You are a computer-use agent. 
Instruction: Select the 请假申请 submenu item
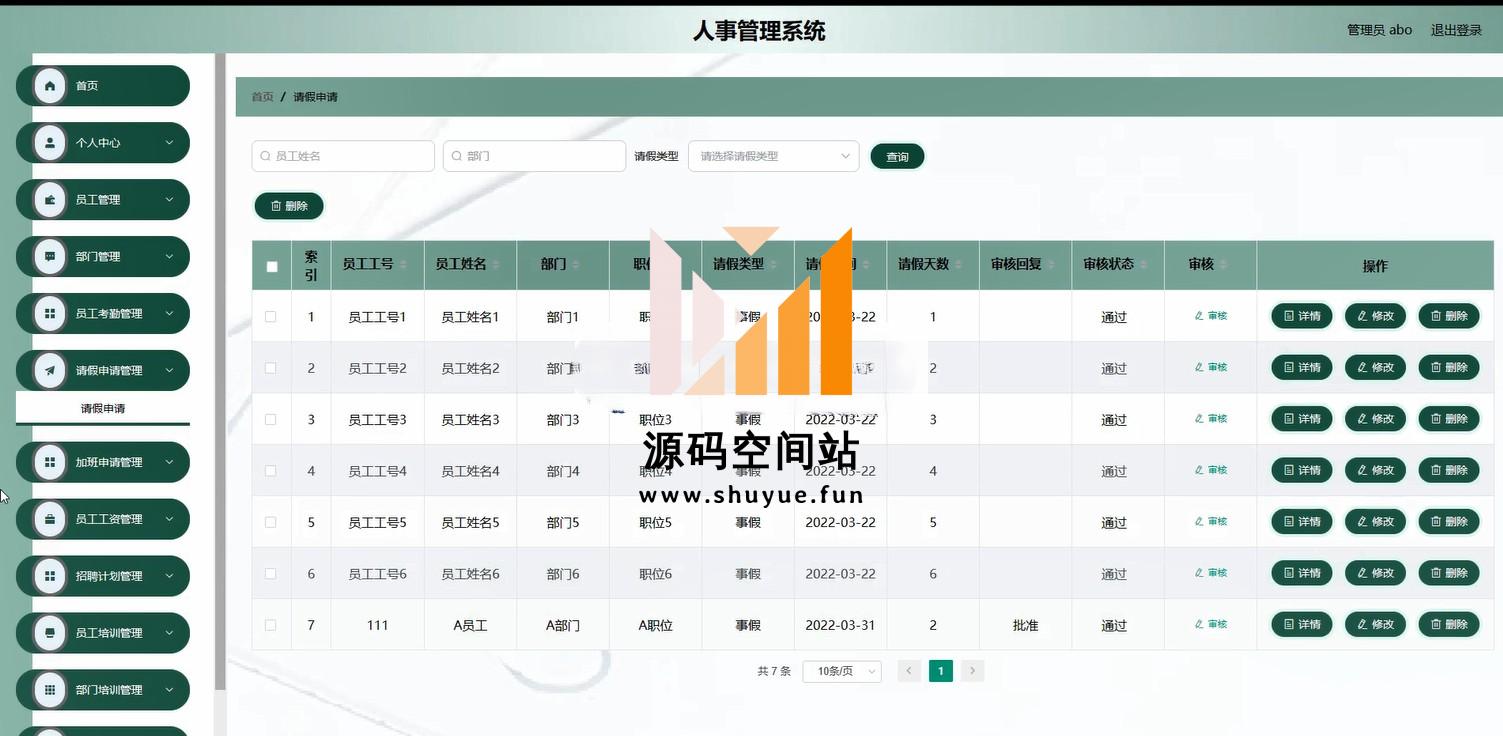pos(103,408)
